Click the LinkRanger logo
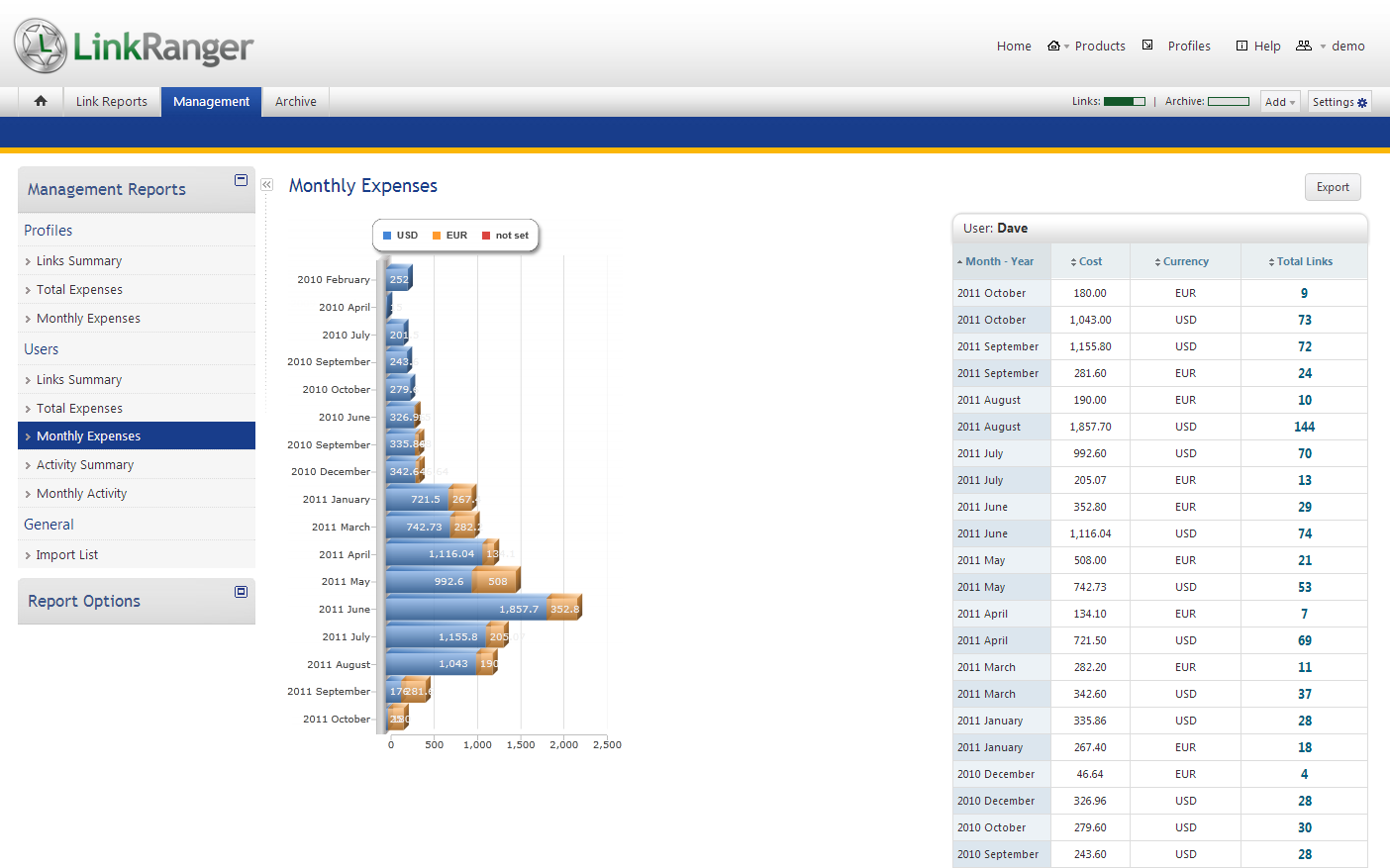The width and height of the screenshot is (1390, 868). coord(135,46)
